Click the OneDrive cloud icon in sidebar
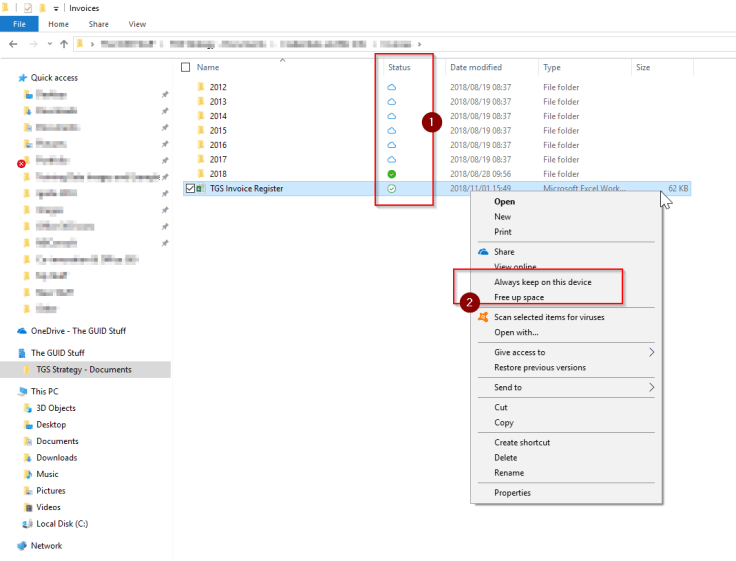The image size is (736, 561). [22, 331]
